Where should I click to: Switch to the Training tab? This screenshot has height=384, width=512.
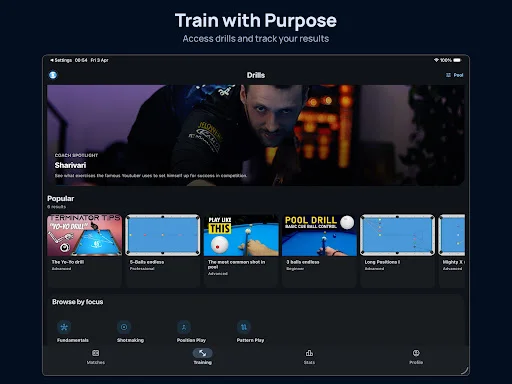point(203,357)
